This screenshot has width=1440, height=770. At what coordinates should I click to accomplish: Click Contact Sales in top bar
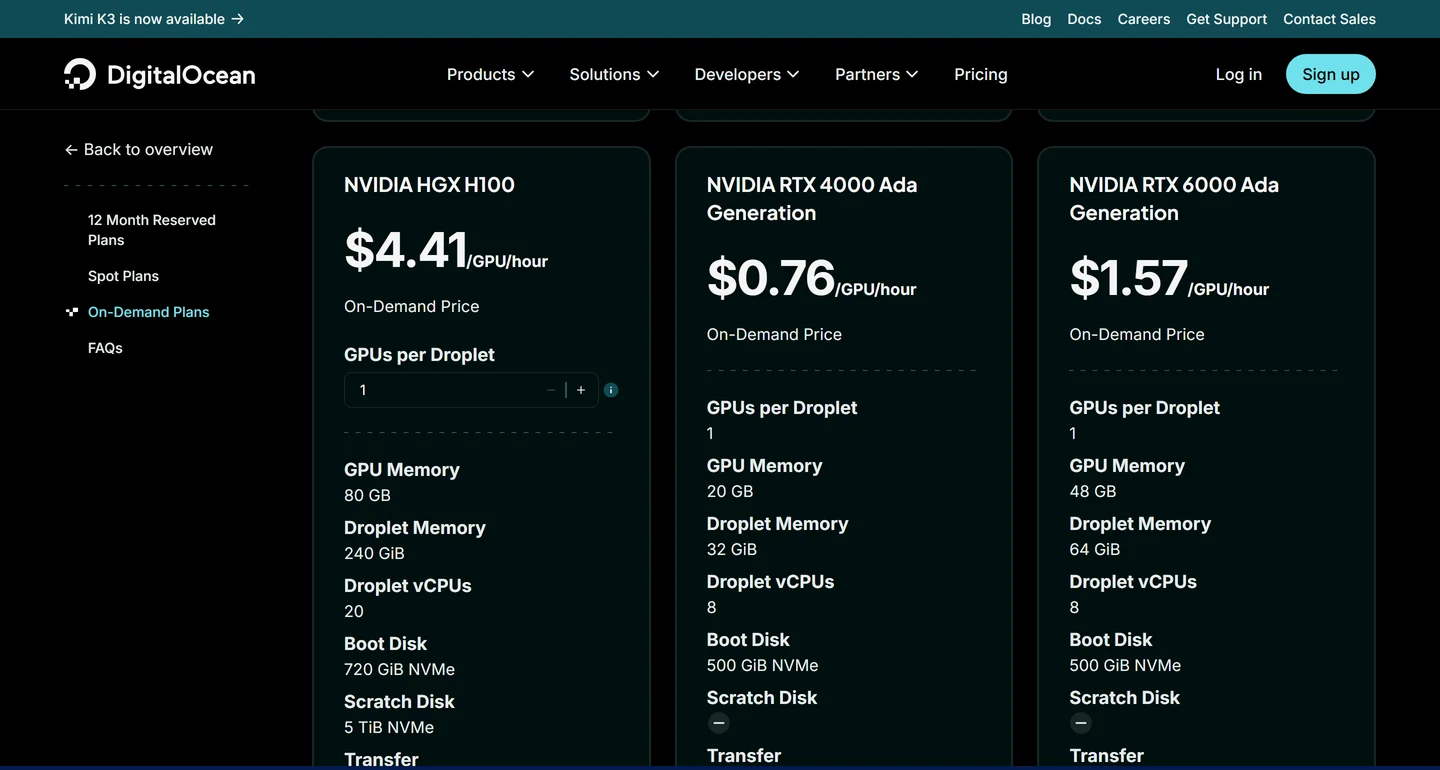pos(1330,19)
